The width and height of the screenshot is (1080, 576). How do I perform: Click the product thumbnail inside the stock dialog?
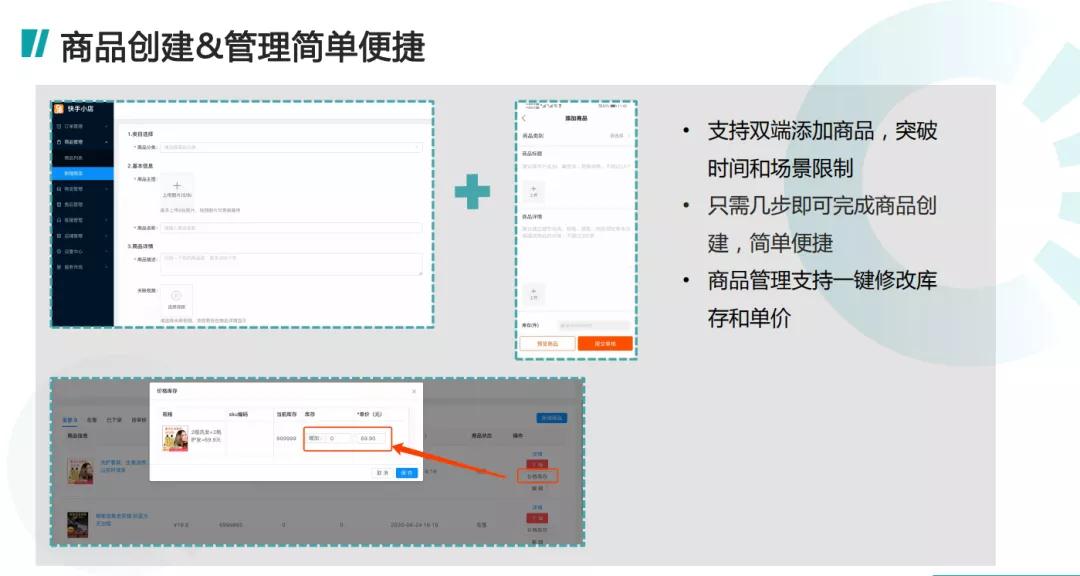coord(175,438)
